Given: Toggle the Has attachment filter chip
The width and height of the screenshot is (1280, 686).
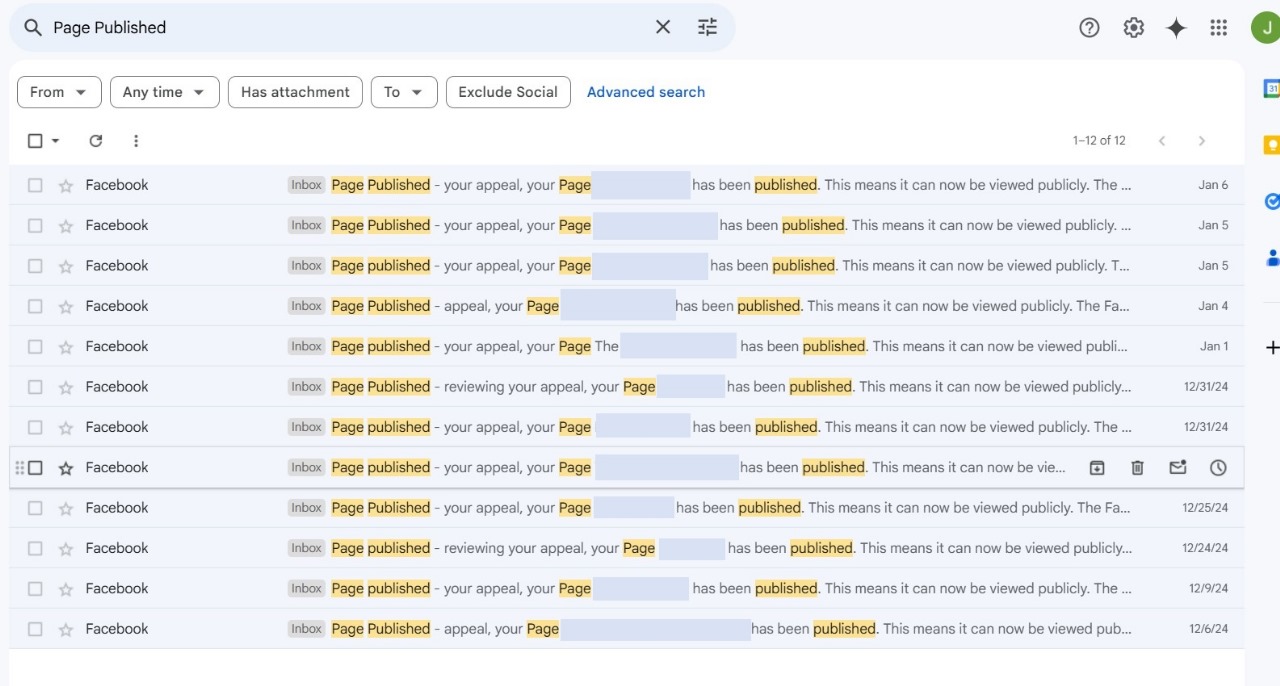Looking at the screenshot, I should pyautogui.click(x=295, y=92).
